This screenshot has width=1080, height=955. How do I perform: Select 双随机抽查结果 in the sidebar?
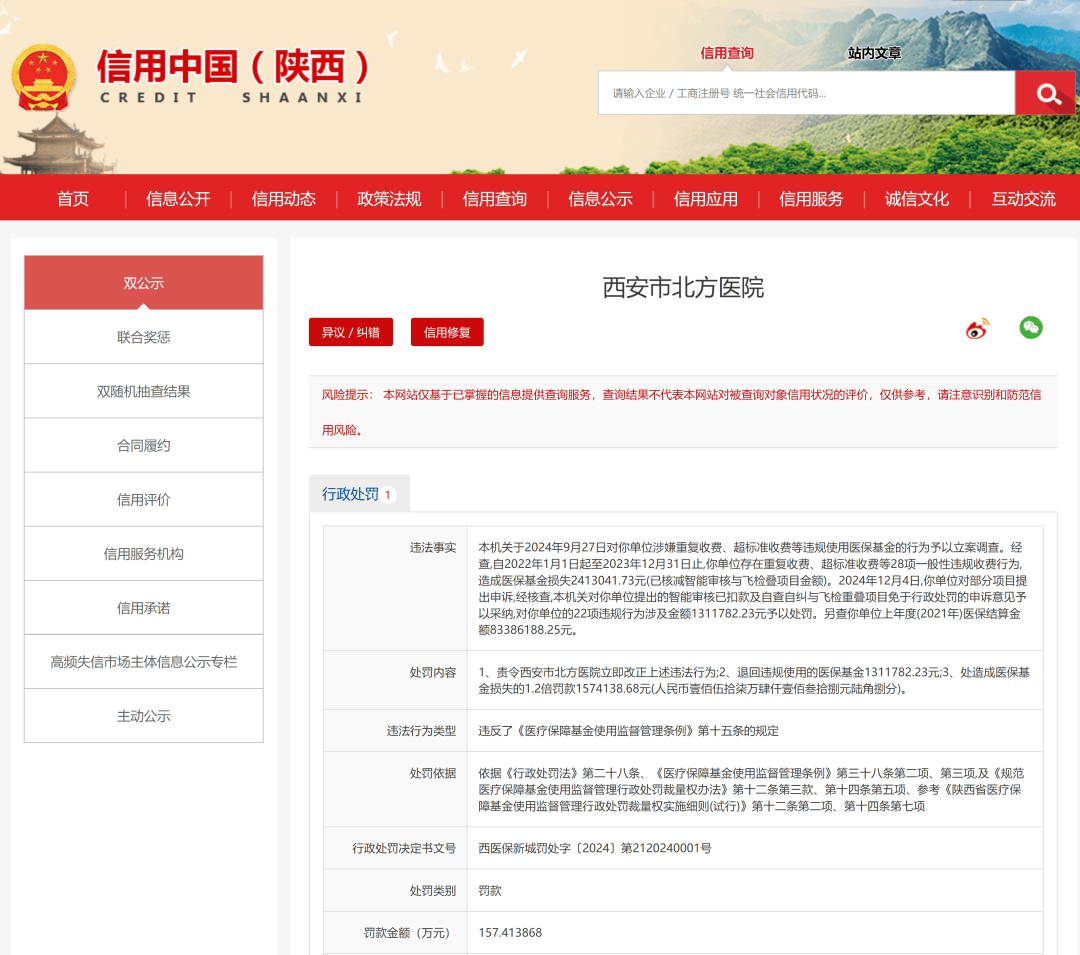pos(143,391)
